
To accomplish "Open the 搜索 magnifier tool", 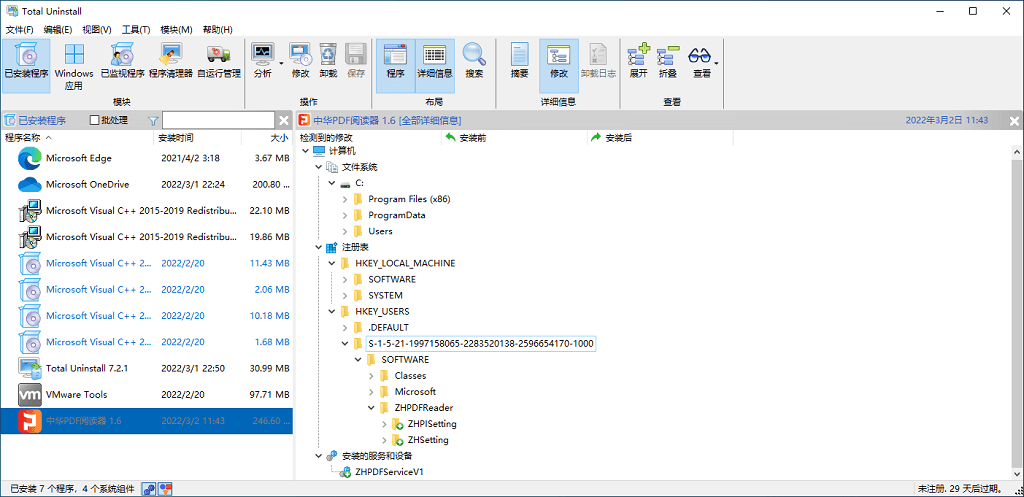I will [x=474, y=61].
